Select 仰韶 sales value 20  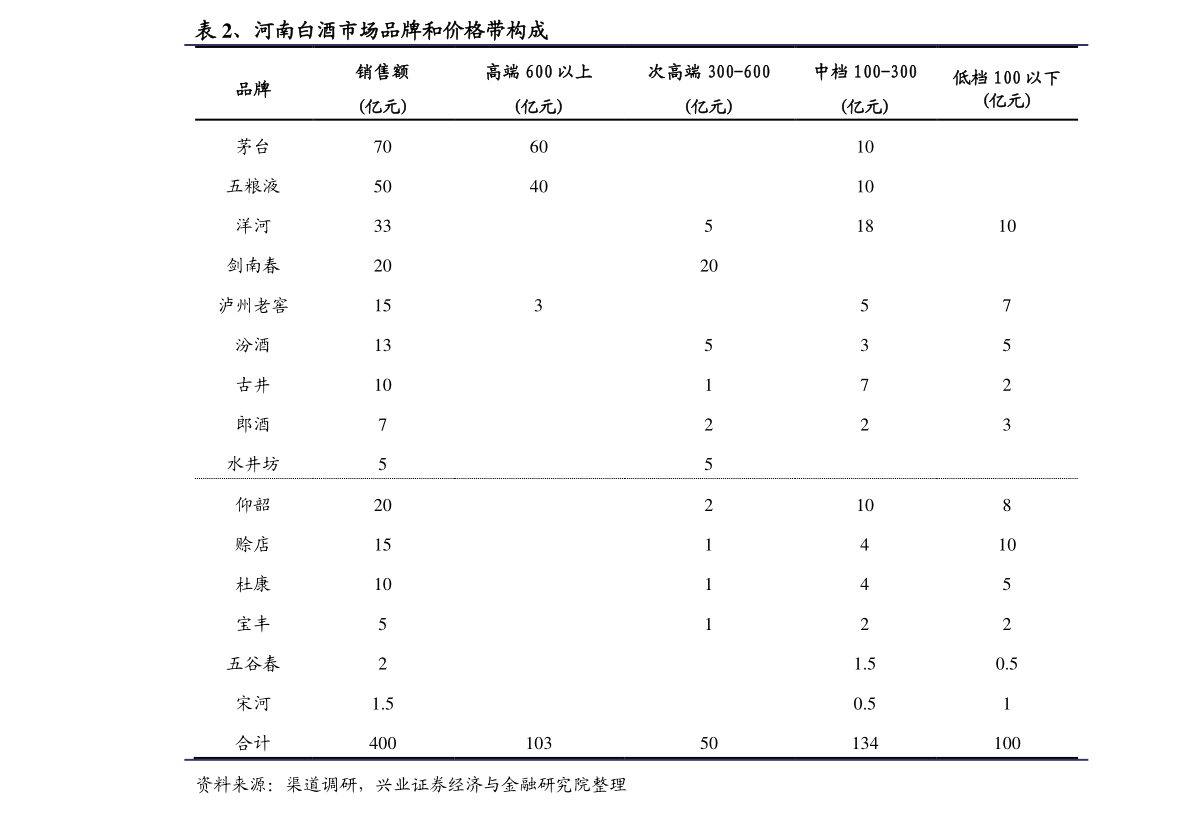[383, 504]
